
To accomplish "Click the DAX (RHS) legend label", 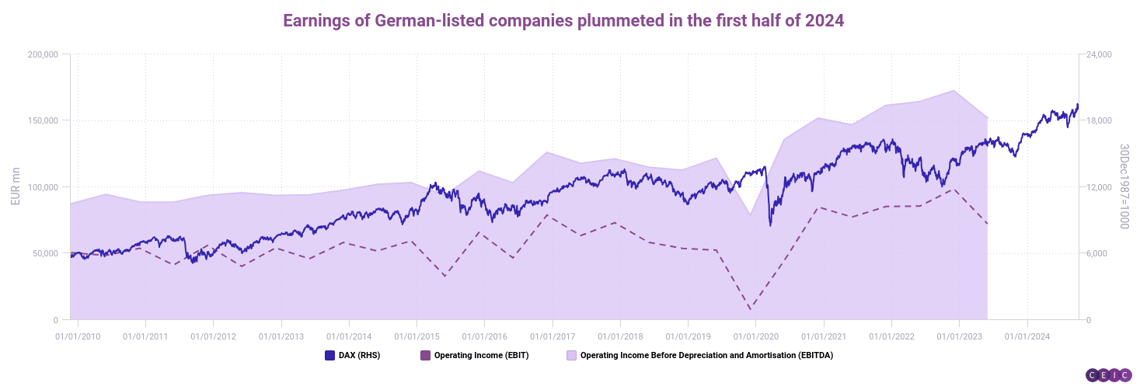I will point(359,357).
